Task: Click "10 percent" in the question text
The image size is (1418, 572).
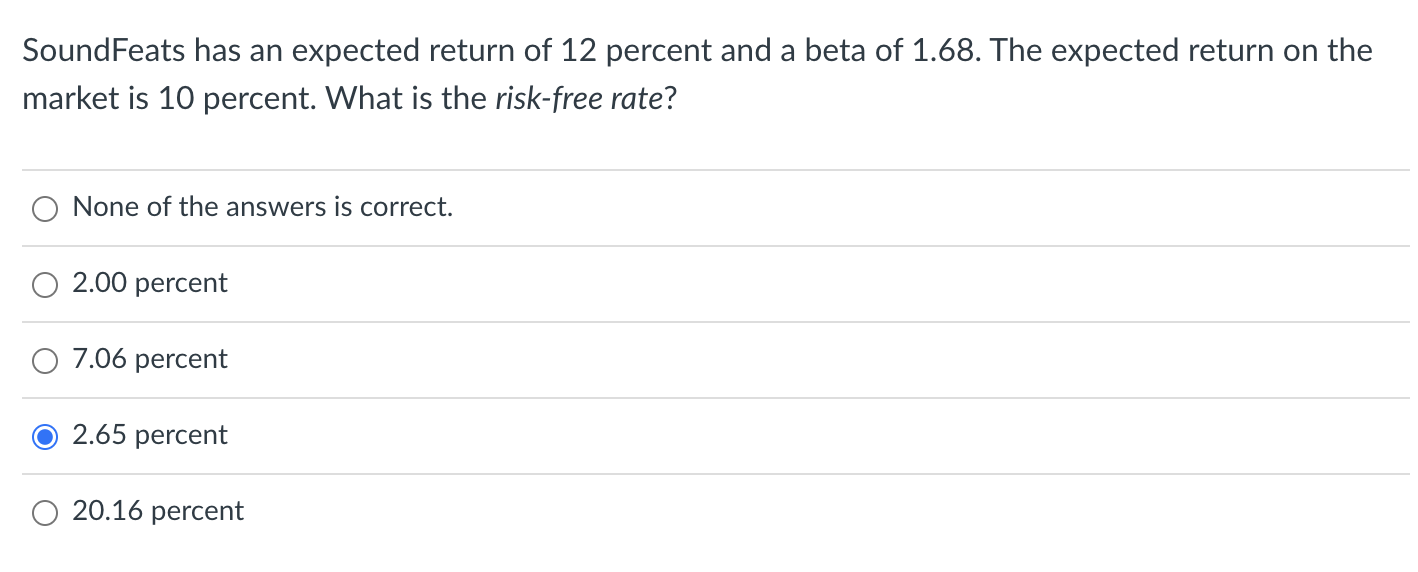Action: [x=223, y=102]
